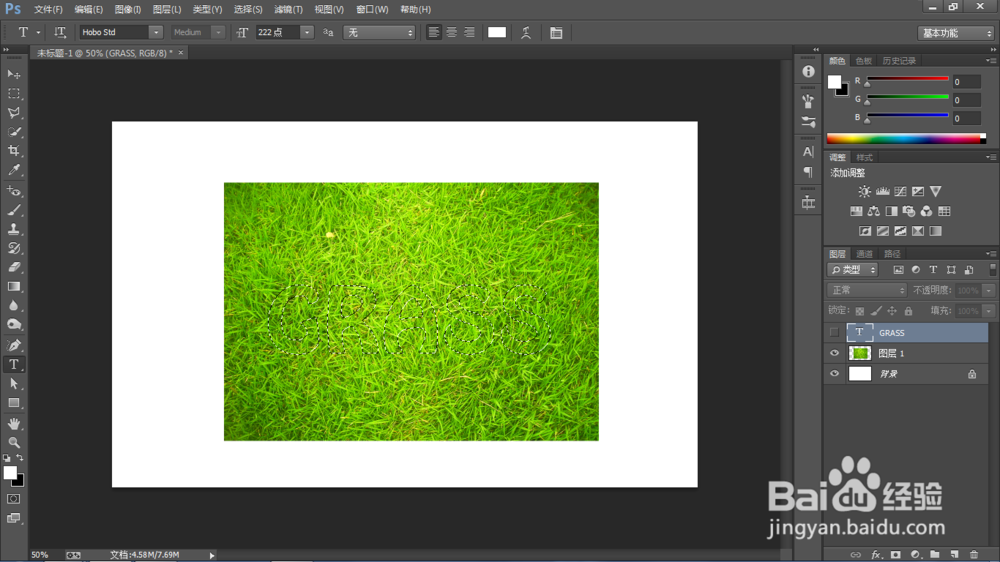Viewport: 1000px width, 562px height.
Task: Open the layer filter 类型 dropdown
Action: pyautogui.click(x=853, y=270)
